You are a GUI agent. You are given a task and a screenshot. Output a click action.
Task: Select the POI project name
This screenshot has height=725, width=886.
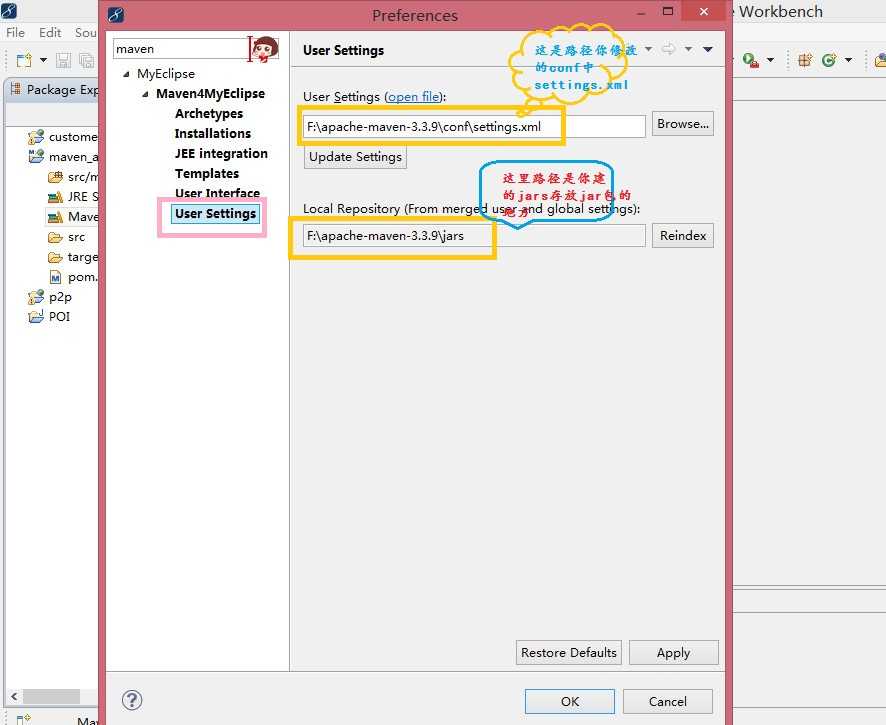coord(59,316)
